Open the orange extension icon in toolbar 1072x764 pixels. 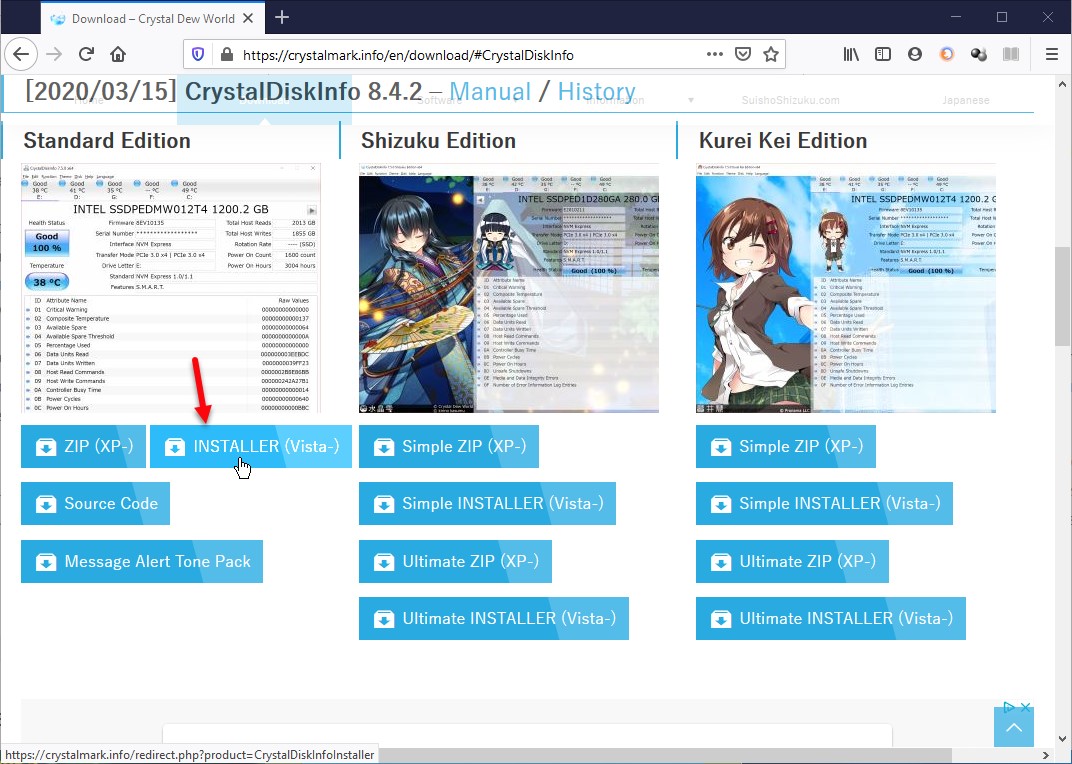click(947, 54)
